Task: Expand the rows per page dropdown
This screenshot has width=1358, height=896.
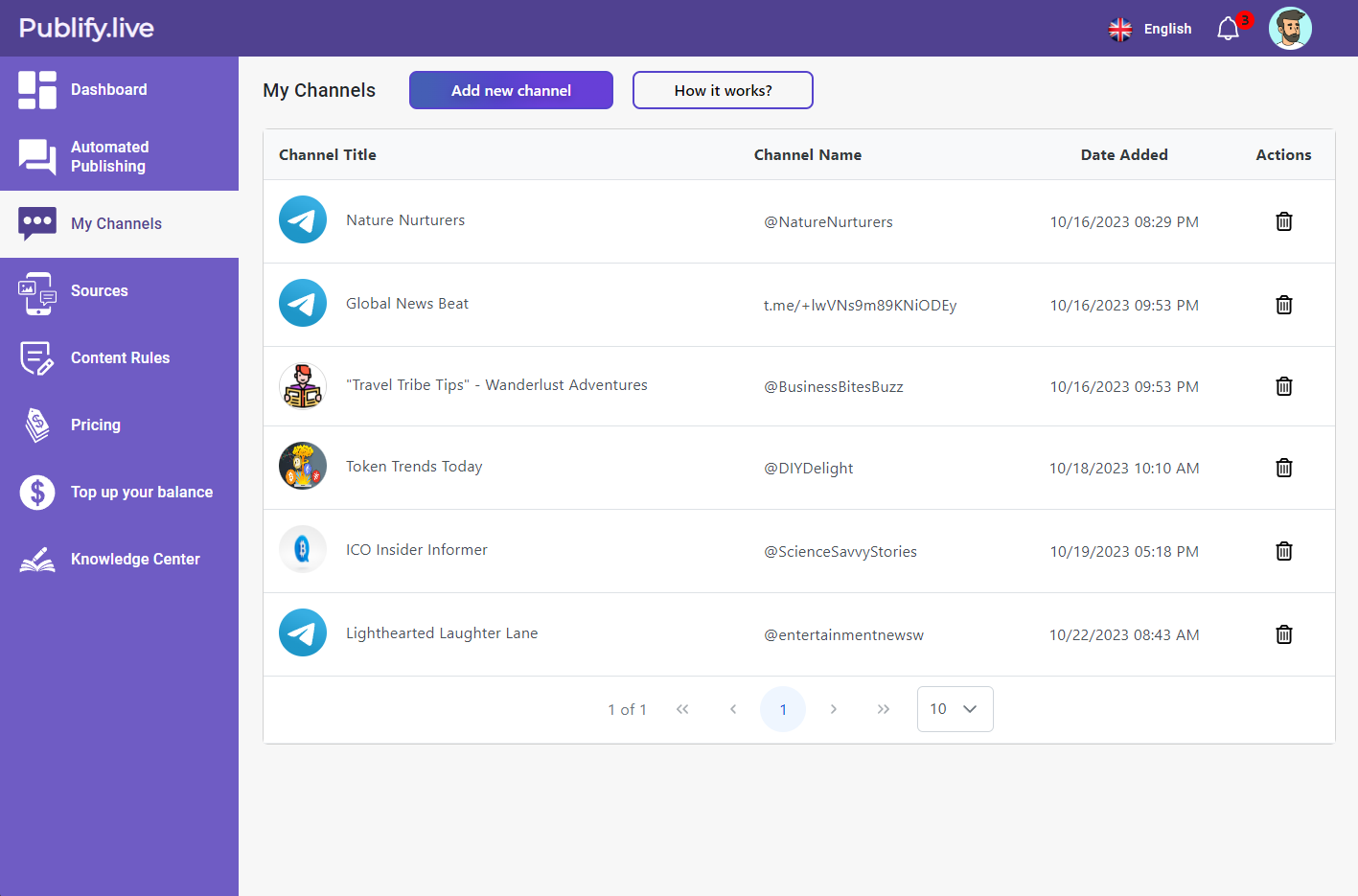Action: 955,709
